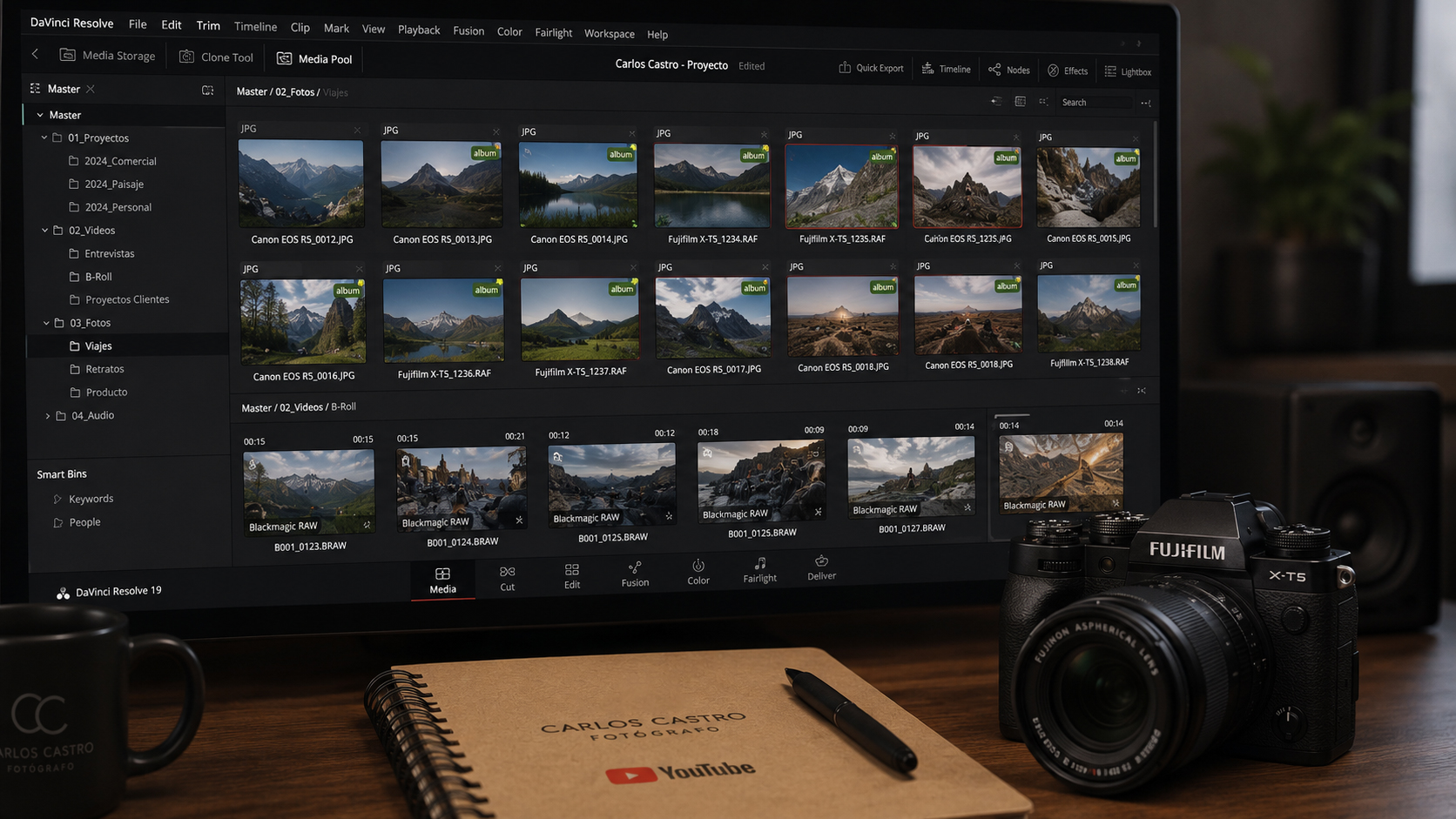Click the back arrow beside Media Storage
This screenshot has width=1456, height=819.
[x=35, y=54]
